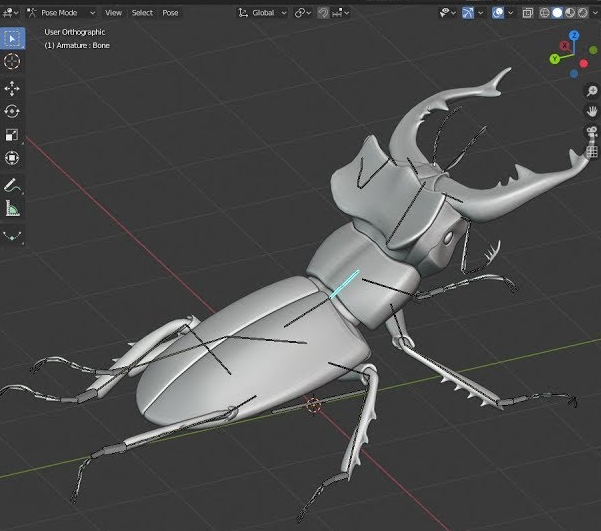
Task: Click the selected cyan bone
Action: tap(344, 283)
